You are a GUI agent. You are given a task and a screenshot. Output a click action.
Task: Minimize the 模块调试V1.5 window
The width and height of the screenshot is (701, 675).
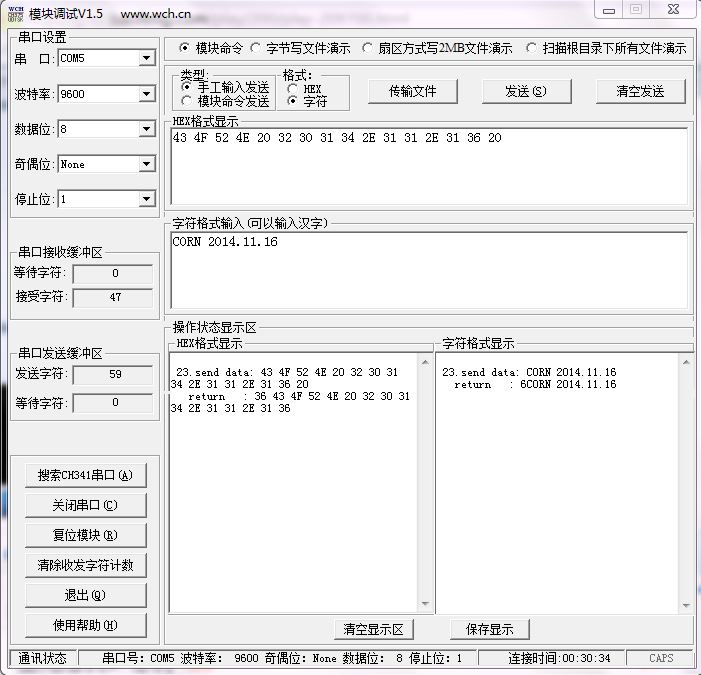click(x=609, y=10)
